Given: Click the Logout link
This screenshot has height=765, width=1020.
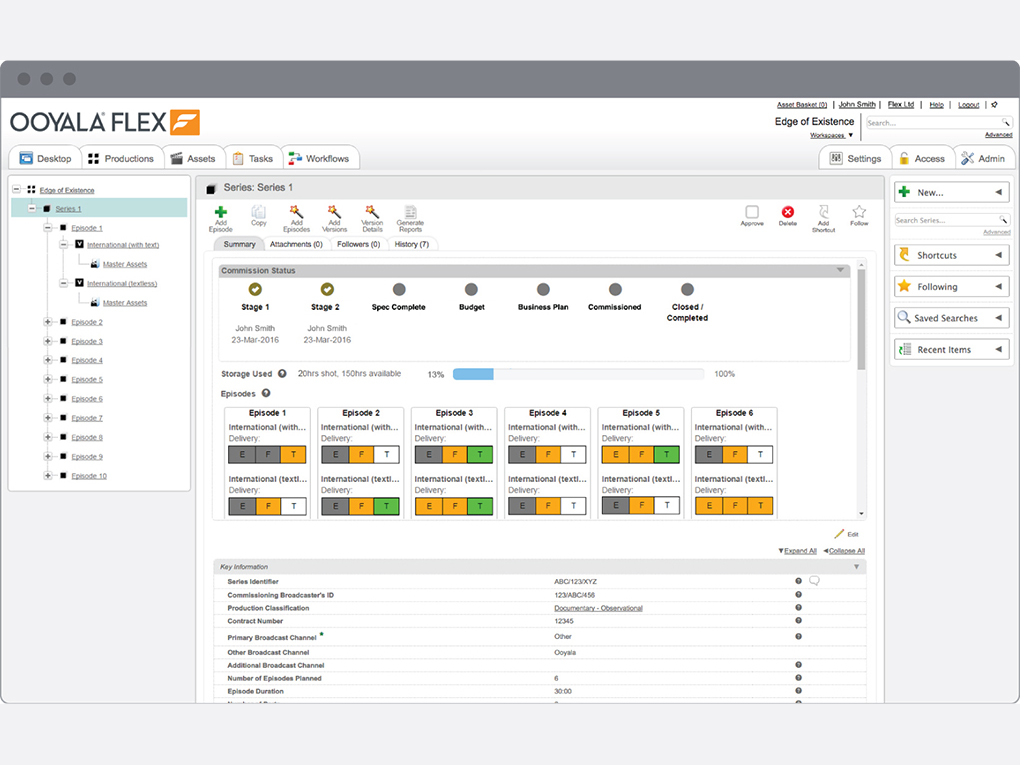Looking at the screenshot, I should 968,105.
